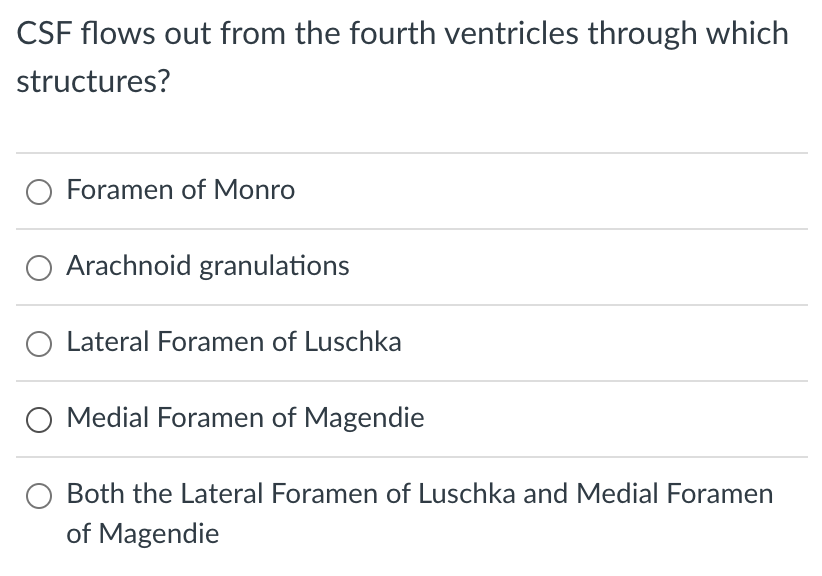The height and width of the screenshot is (576, 822).
Task: Click the Medial Foramen of Magendie label
Action: click(x=245, y=418)
